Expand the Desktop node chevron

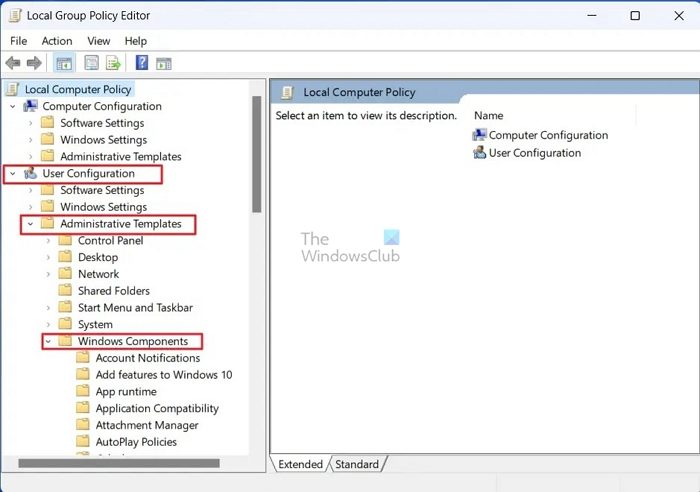(x=48, y=257)
